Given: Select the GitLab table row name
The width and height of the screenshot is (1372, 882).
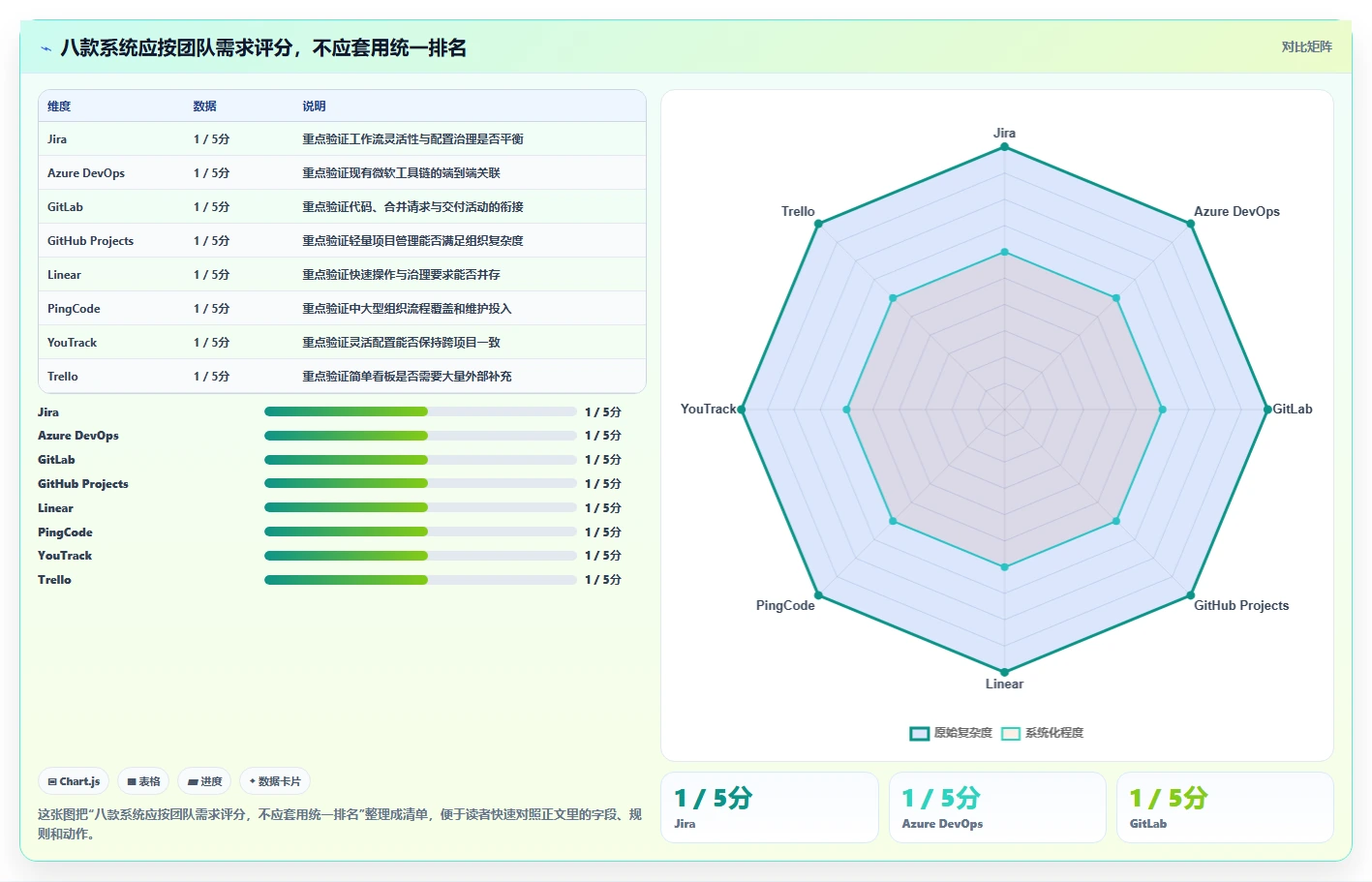Looking at the screenshot, I should click(x=65, y=207).
